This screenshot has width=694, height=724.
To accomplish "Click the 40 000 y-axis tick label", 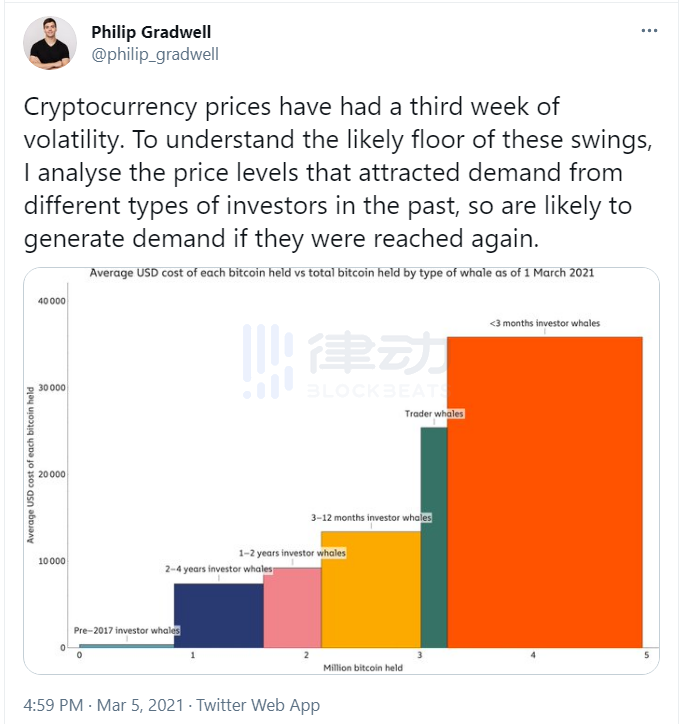I will 51,301.
